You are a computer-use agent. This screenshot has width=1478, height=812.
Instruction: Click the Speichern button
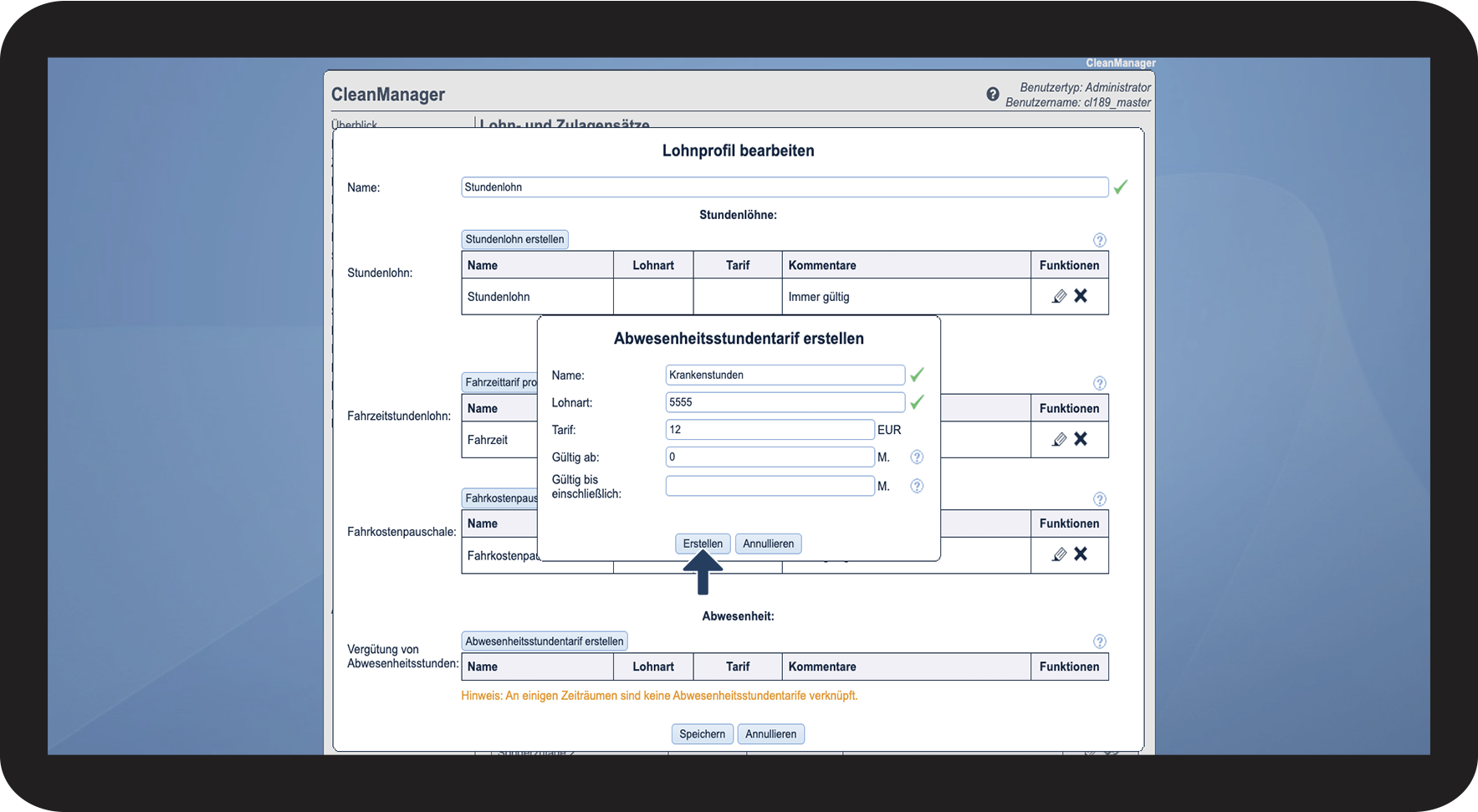point(703,734)
